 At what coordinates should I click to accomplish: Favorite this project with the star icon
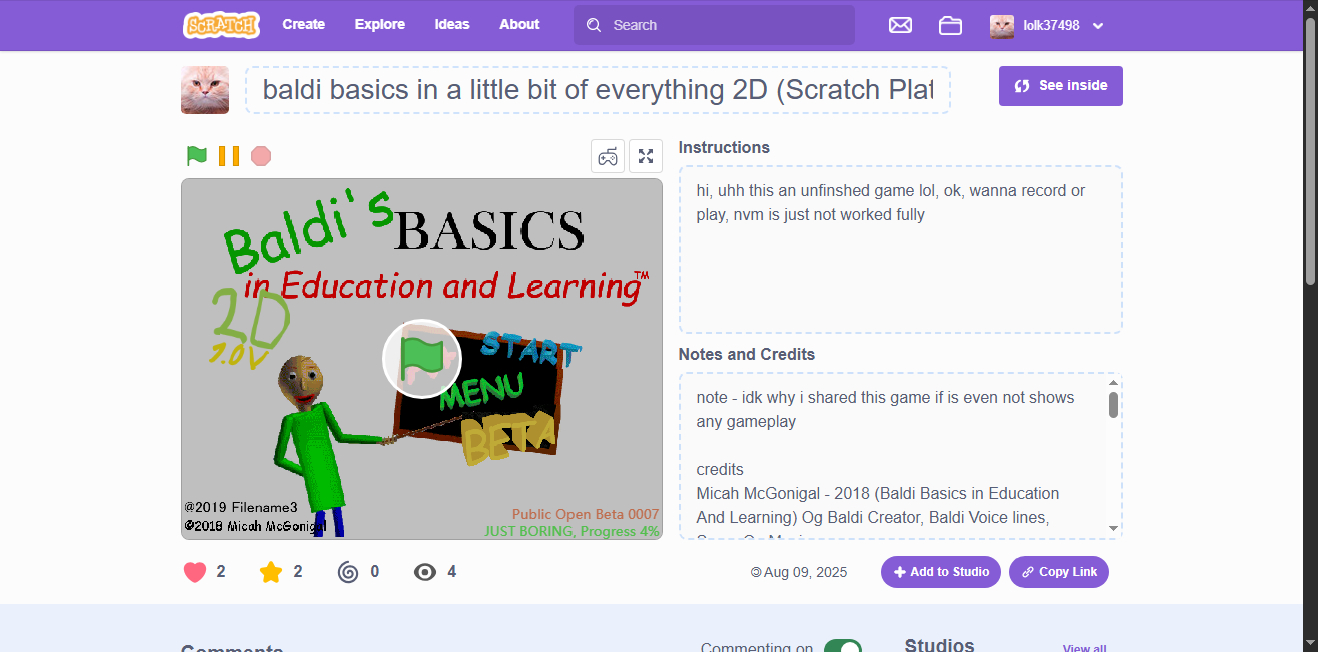pos(271,572)
